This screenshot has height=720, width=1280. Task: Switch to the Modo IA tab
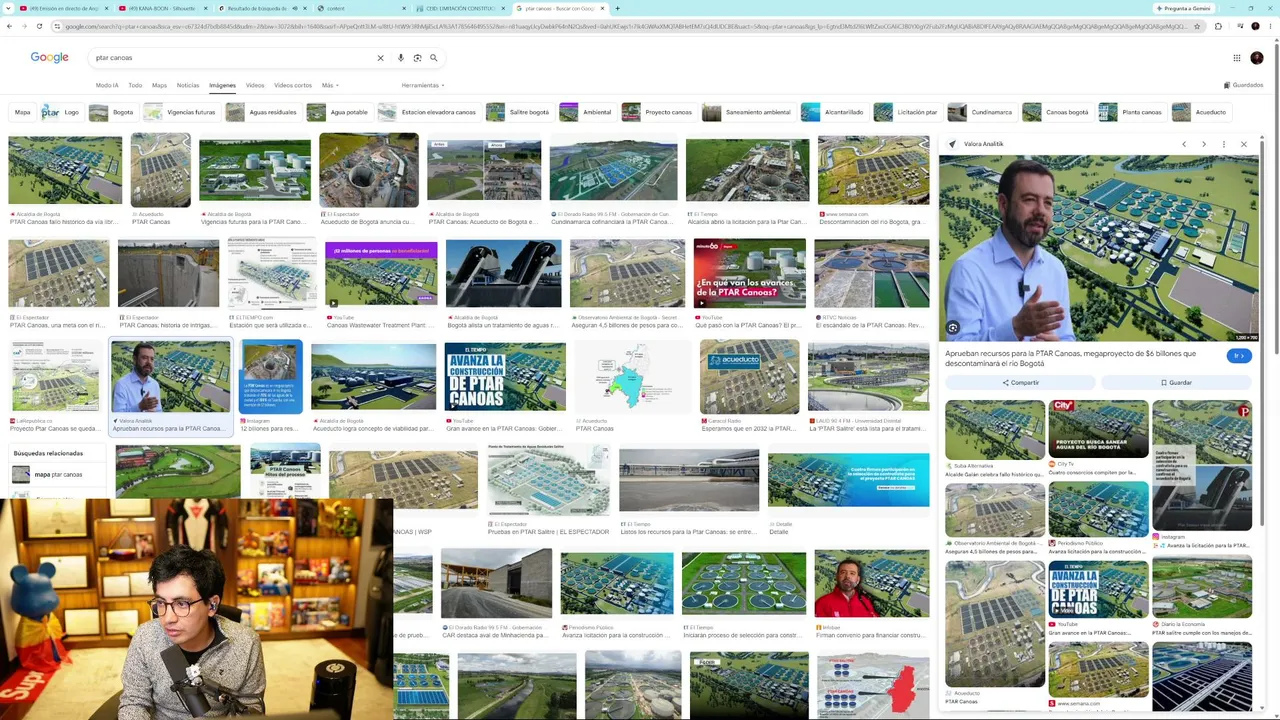point(107,85)
